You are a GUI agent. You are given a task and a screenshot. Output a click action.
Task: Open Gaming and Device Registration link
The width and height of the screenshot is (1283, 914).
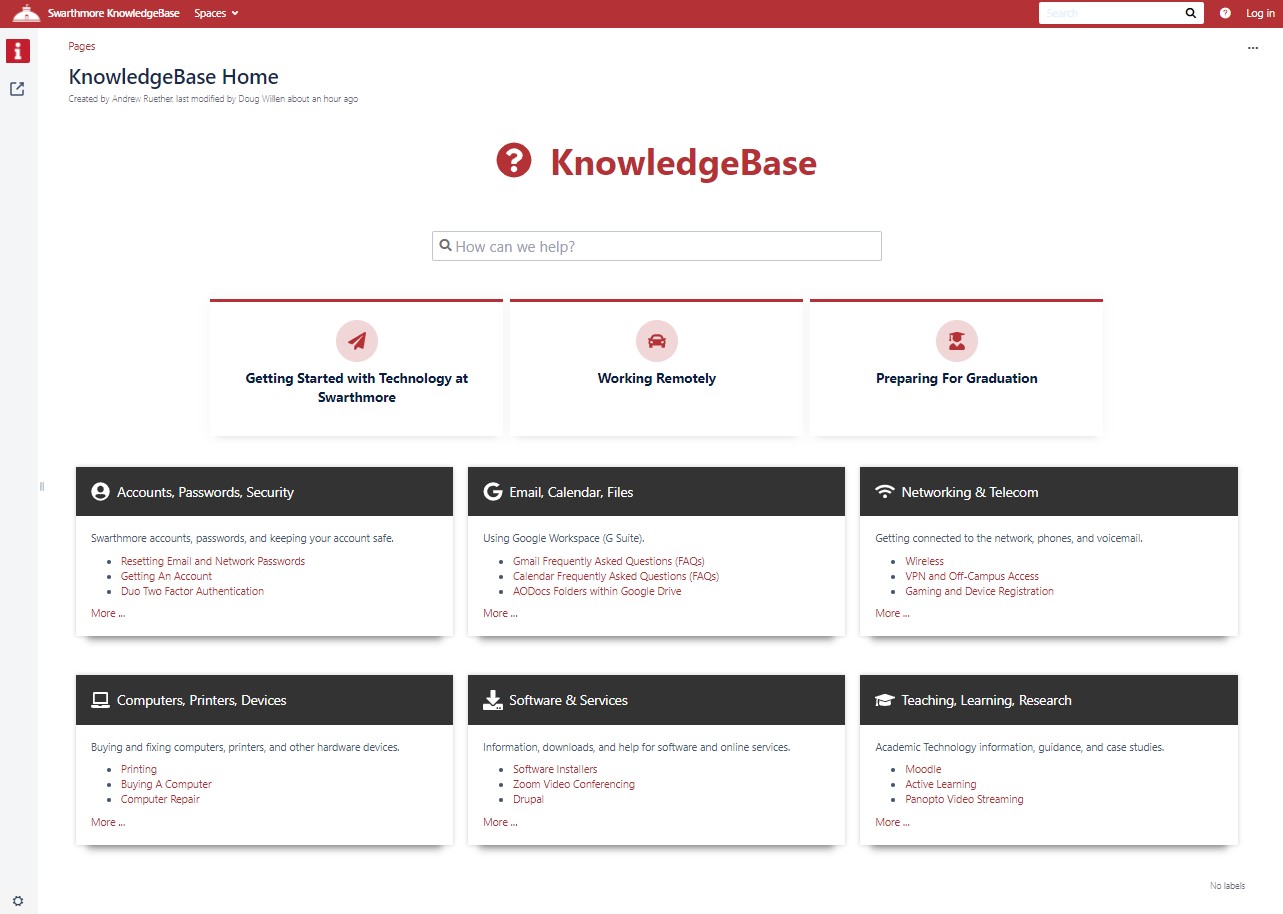(979, 591)
